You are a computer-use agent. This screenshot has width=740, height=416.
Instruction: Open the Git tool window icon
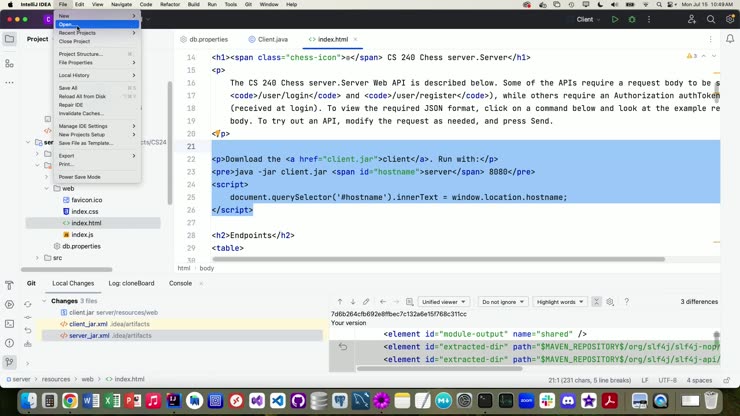pyautogui.click(x=9, y=362)
